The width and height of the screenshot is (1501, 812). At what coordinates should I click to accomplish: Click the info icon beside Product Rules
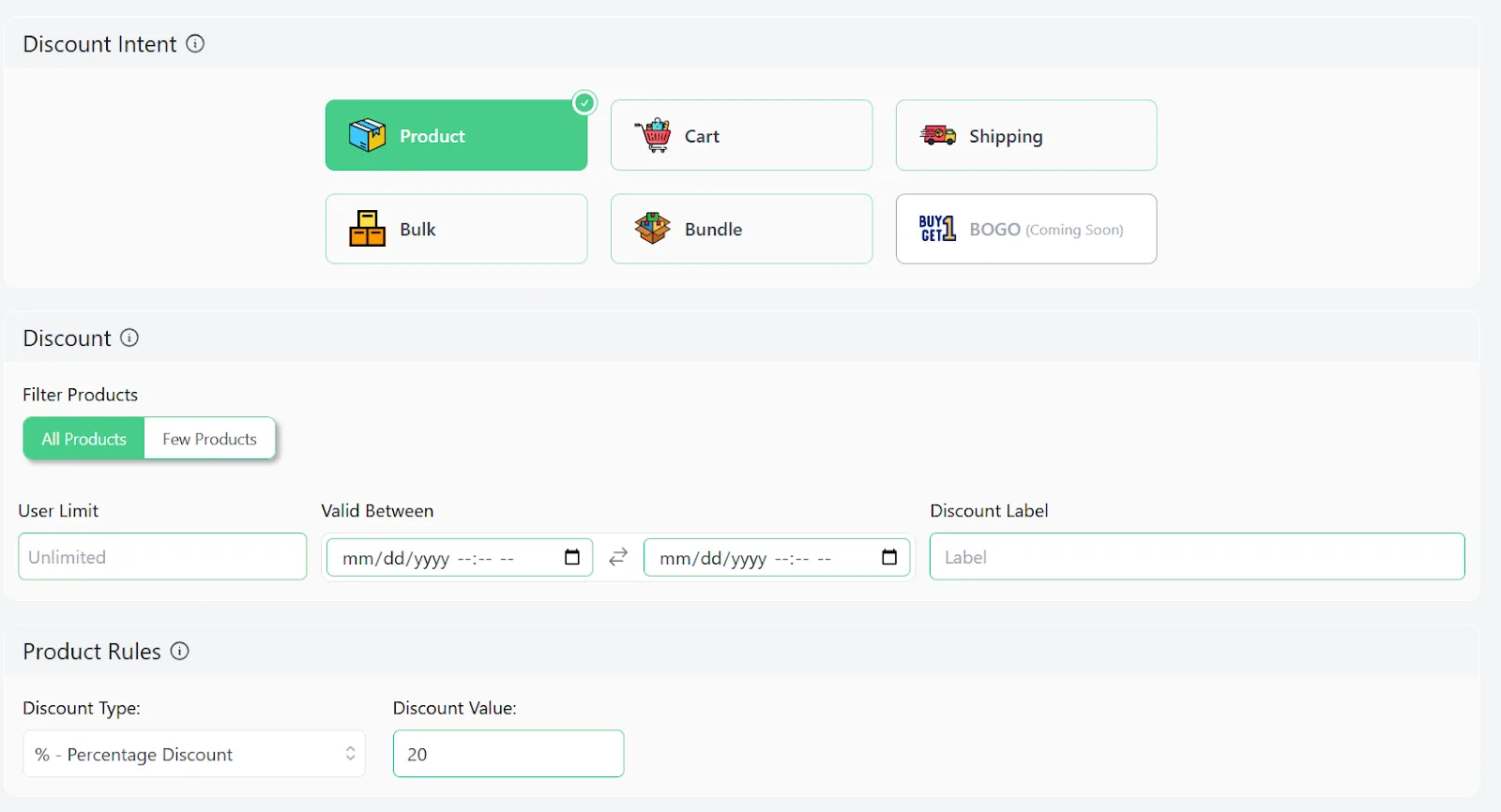180,651
